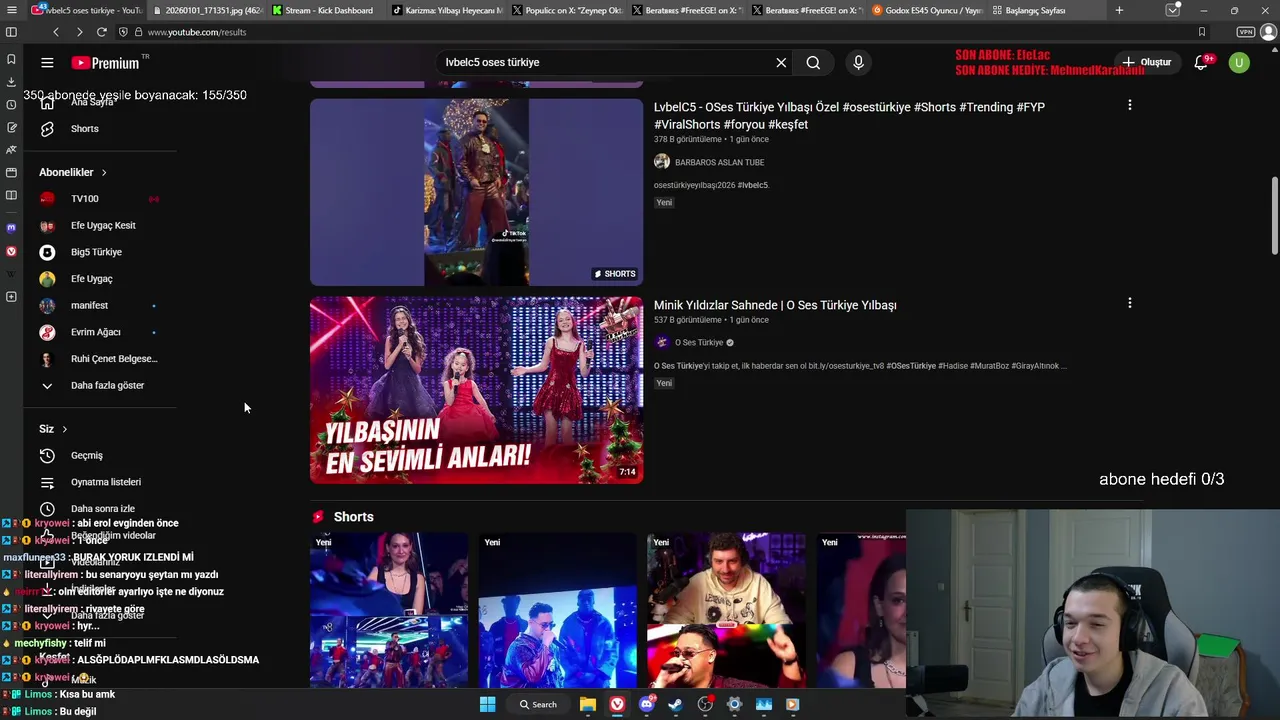Open the Mastodon web panel

[x=11, y=228]
